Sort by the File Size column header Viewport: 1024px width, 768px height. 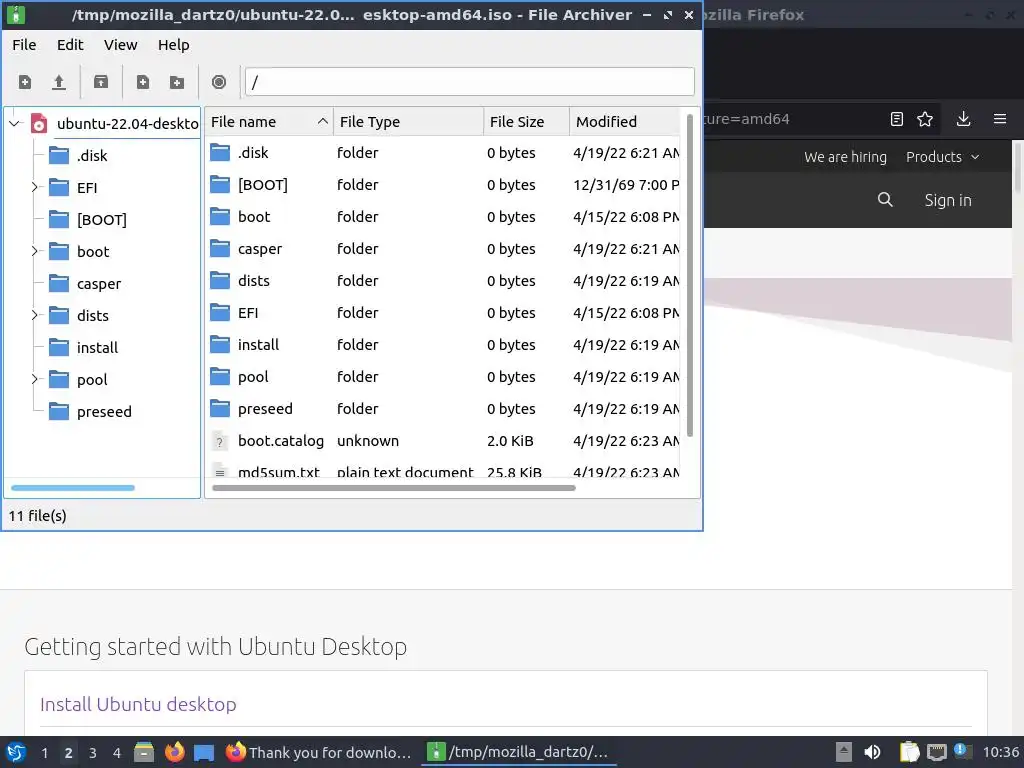[526, 122]
